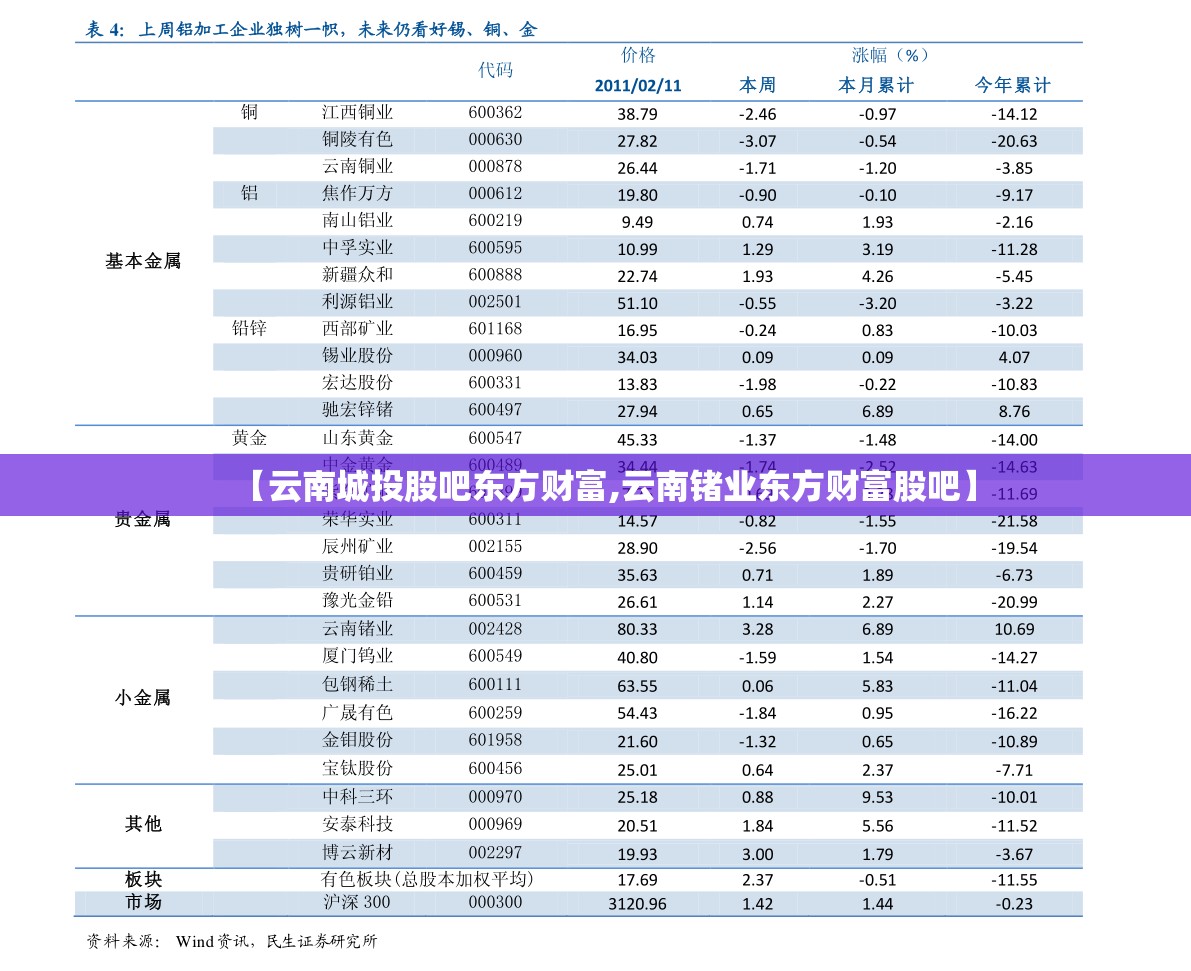Click the 基本金属 category label
Image resolution: width=1191 pixels, height=971 pixels.
(x=143, y=261)
